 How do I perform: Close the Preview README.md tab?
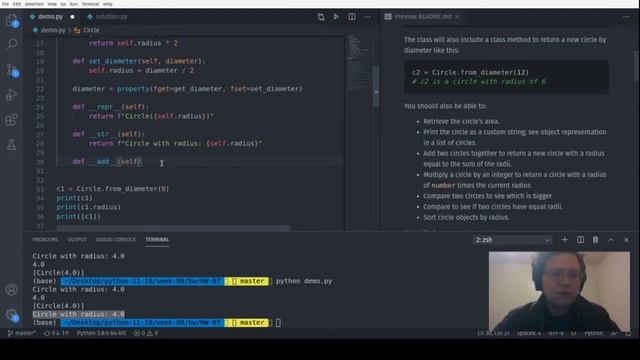click(458, 17)
